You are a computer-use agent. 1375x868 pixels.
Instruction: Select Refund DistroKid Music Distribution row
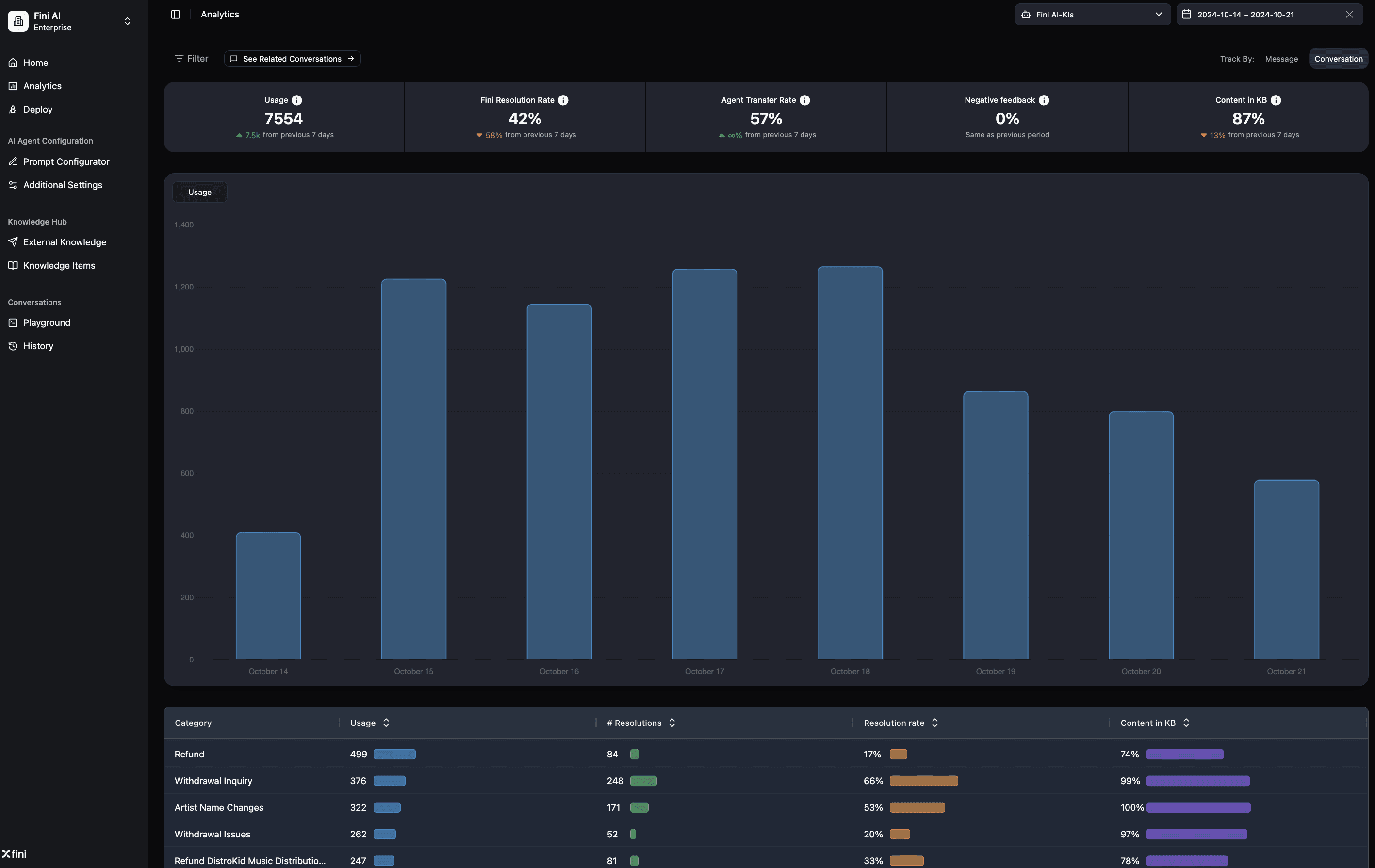tap(766, 859)
